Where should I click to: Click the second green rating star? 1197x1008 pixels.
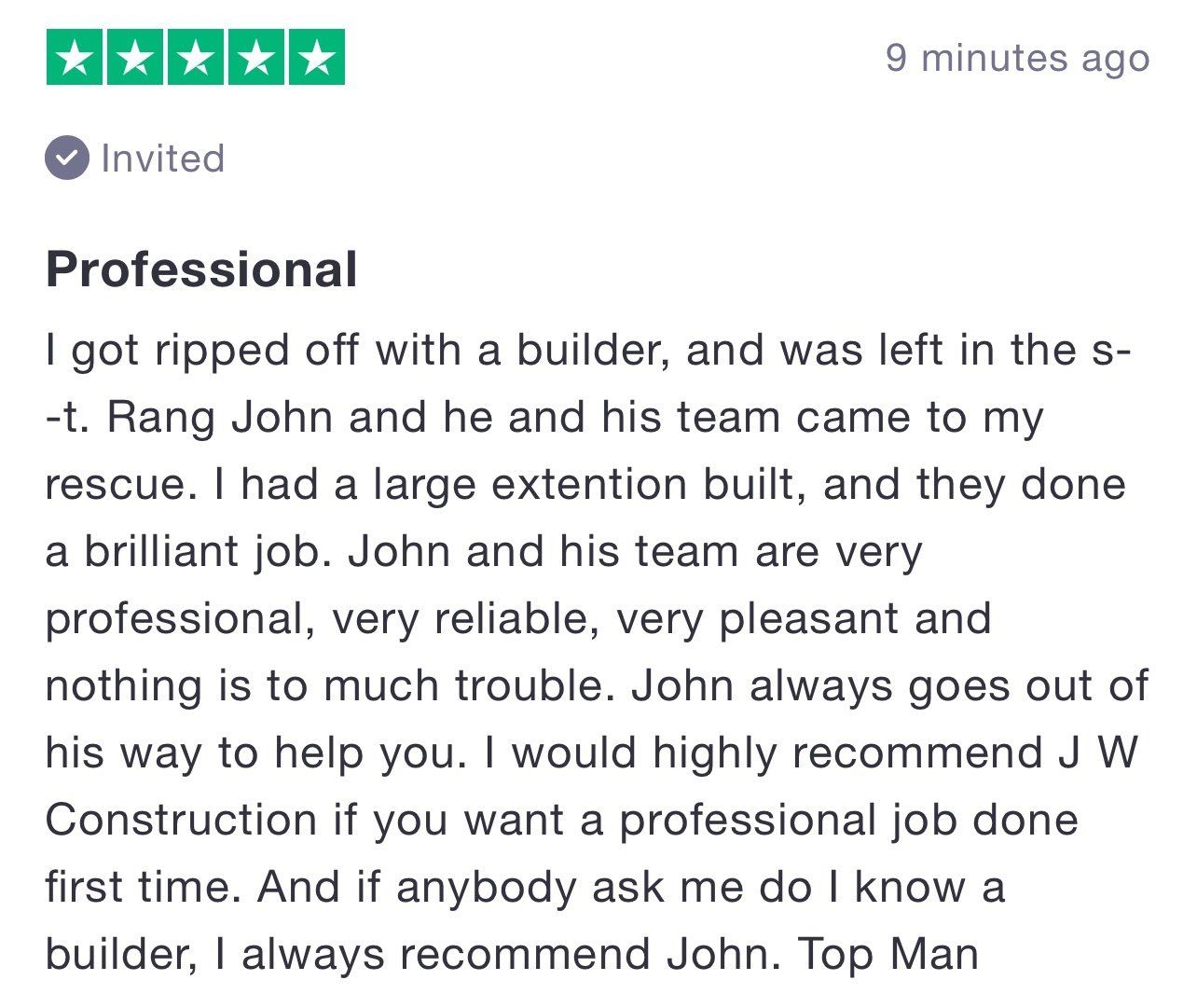click(x=135, y=58)
